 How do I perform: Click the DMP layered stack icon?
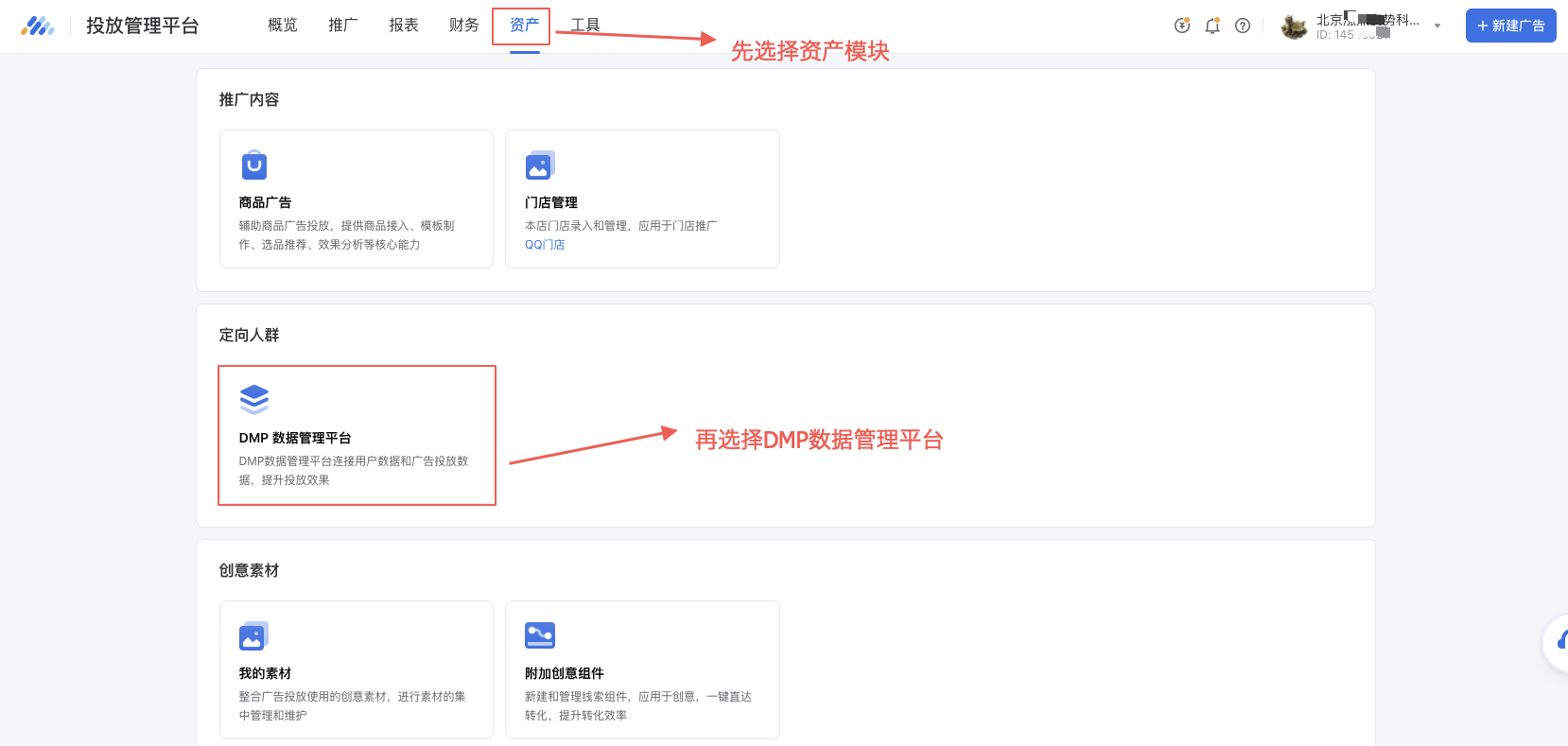tap(254, 400)
